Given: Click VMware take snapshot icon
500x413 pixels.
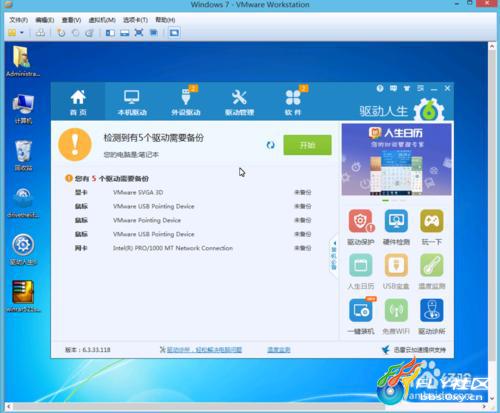Looking at the screenshot, I should point(61,33).
